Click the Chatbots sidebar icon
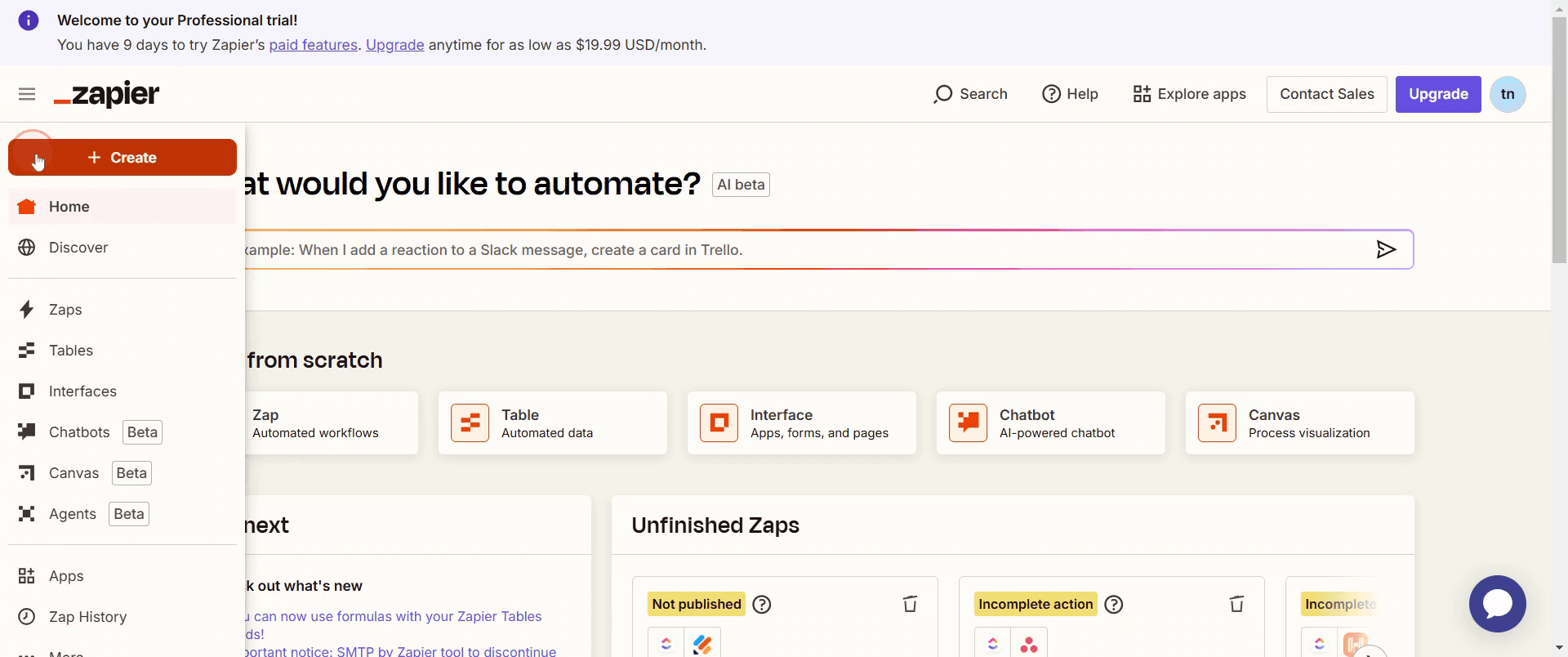Screen dimensions: 1568x657 (27, 431)
